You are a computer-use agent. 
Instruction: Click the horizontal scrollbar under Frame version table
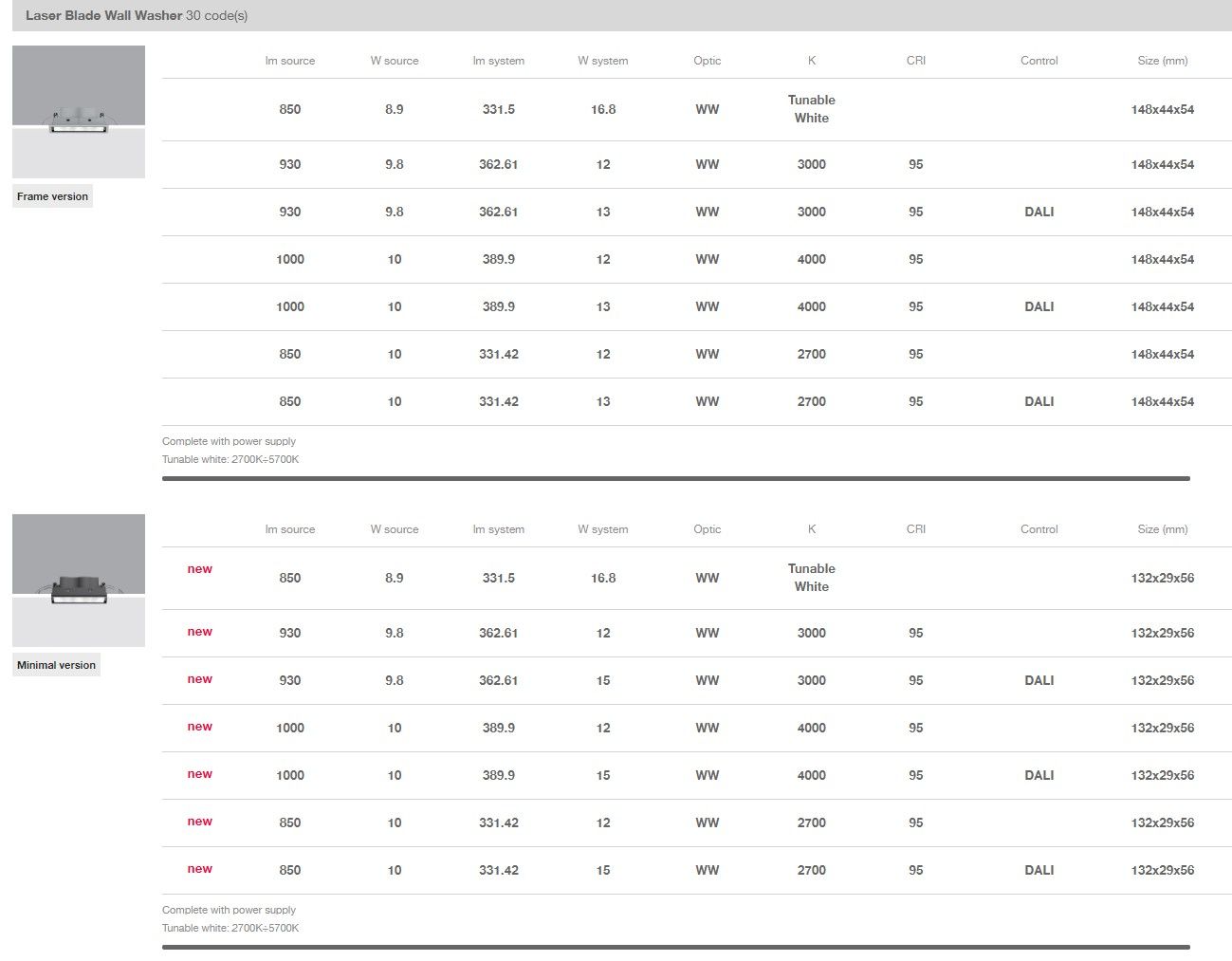pyautogui.click(x=675, y=478)
